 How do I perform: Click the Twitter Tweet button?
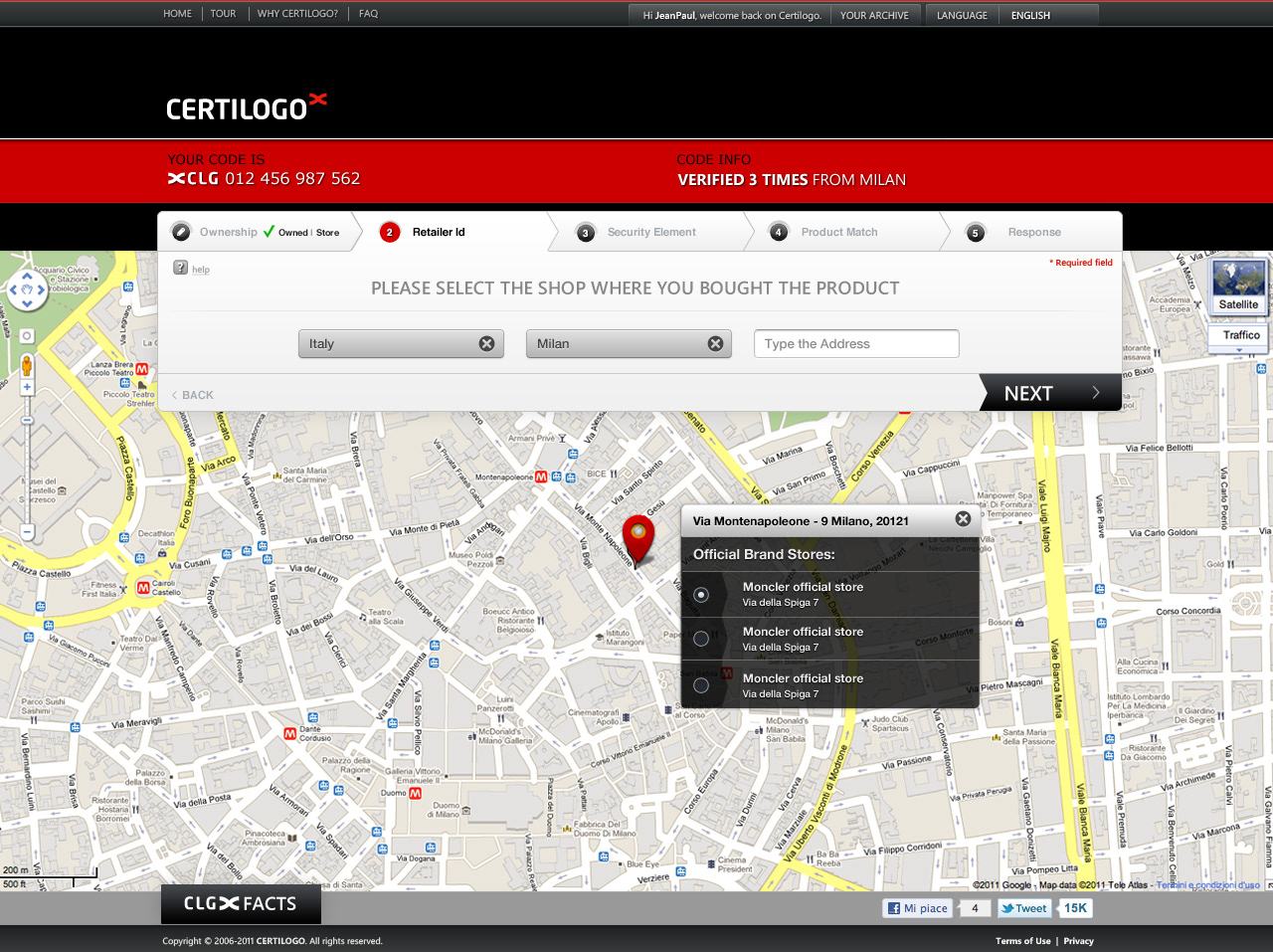coord(1024,908)
